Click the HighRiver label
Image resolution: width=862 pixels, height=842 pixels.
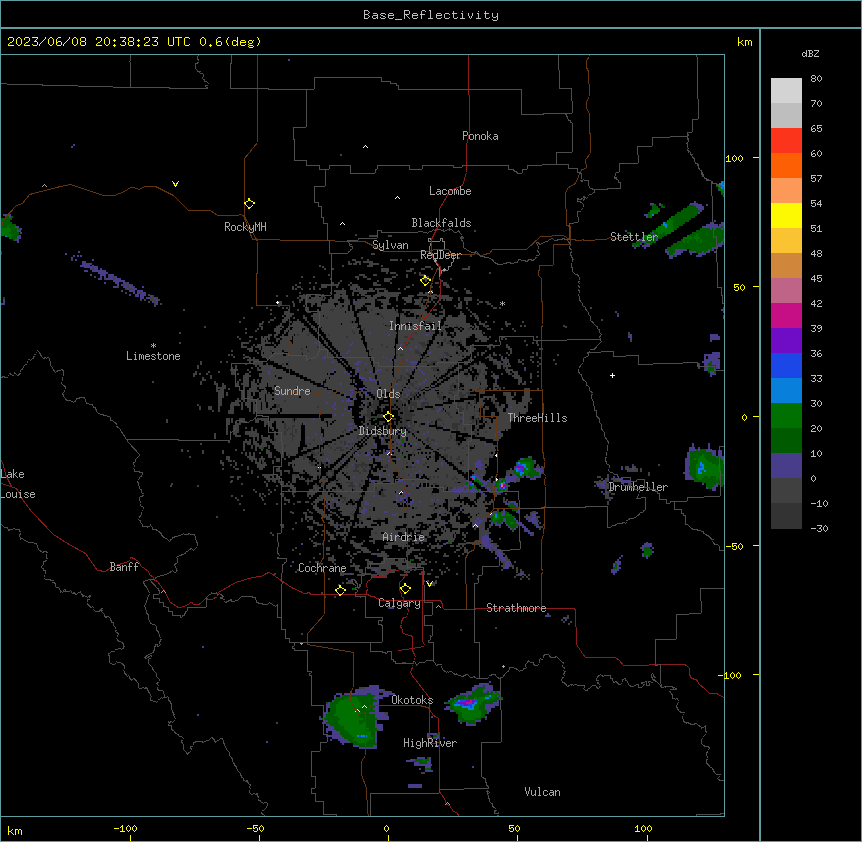tap(430, 743)
